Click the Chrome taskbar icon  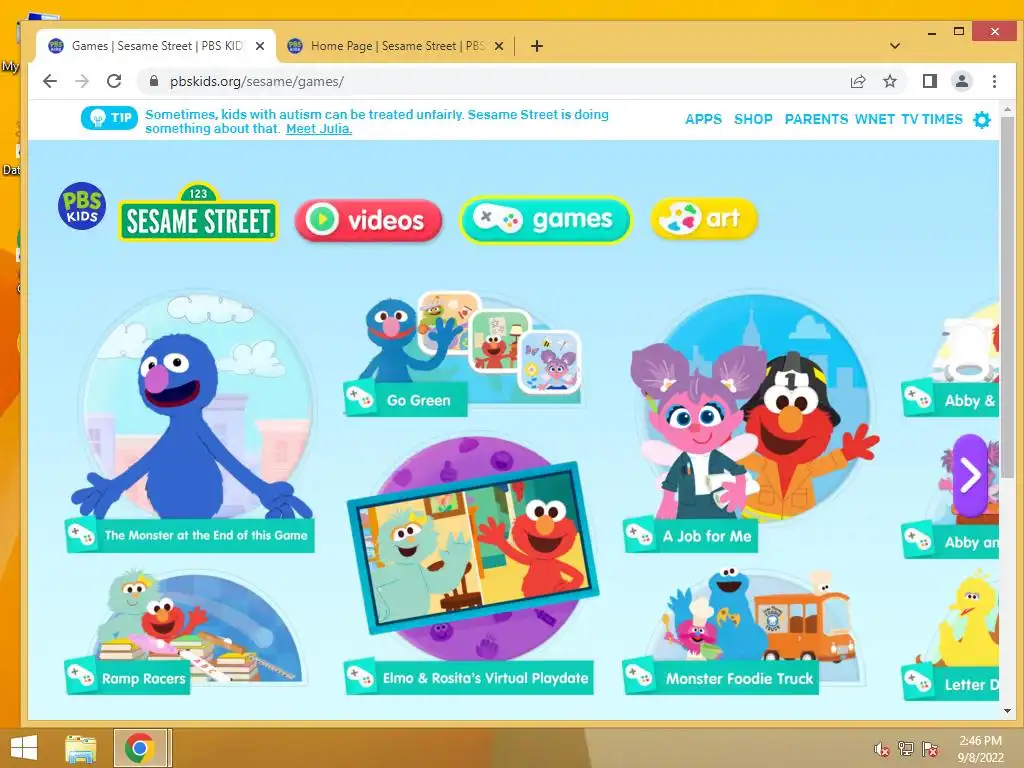[x=140, y=748]
